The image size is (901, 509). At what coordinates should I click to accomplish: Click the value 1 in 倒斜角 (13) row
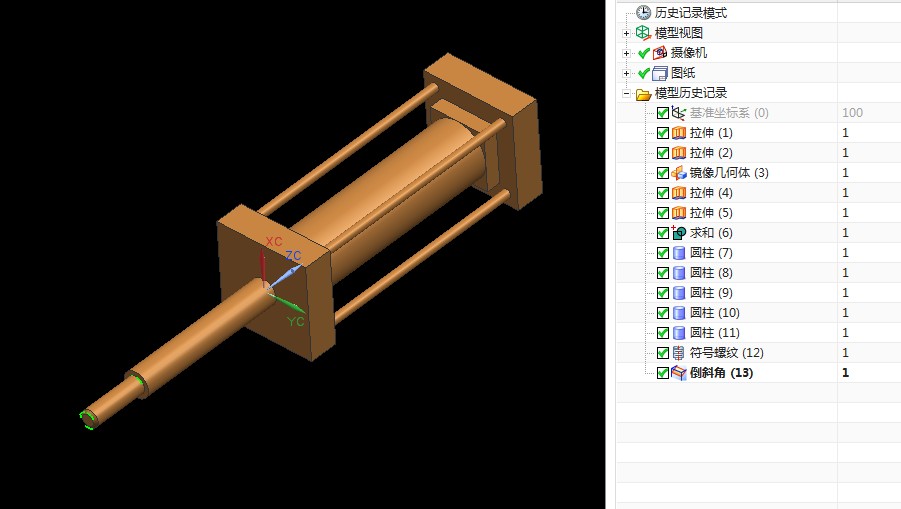point(845,373)
